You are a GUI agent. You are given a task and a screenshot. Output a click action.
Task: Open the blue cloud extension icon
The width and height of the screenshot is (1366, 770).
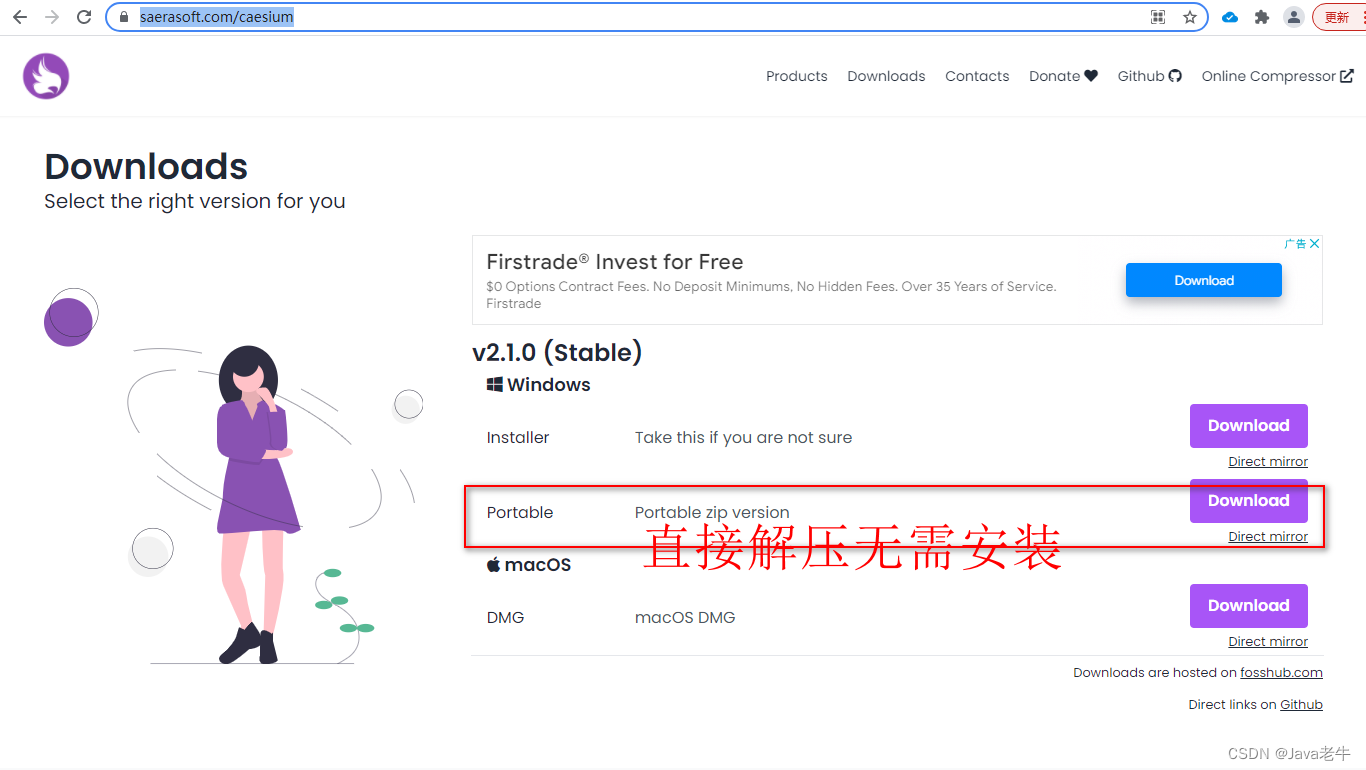coord(1230,17)
